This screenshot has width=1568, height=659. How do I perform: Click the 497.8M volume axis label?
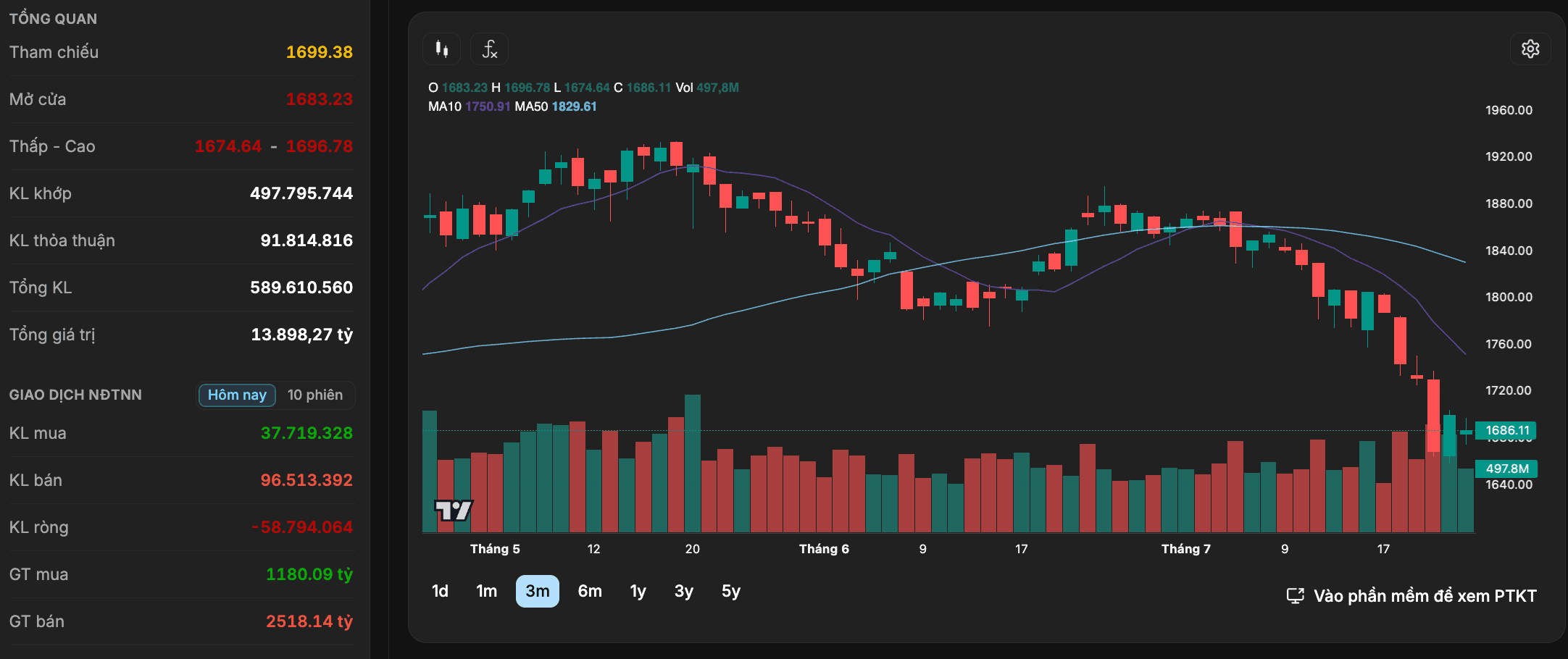click(1506, 469)
